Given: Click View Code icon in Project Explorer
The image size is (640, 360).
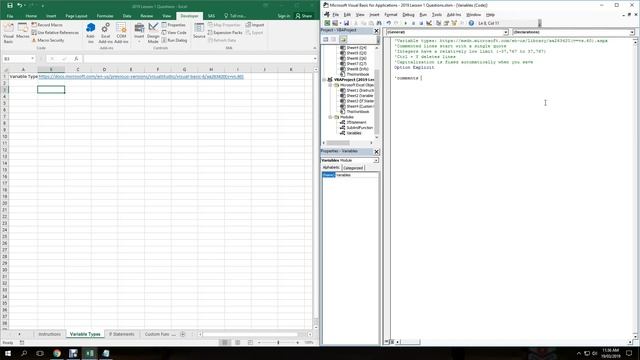Looking at the screenshot, I should click(326, 40).
